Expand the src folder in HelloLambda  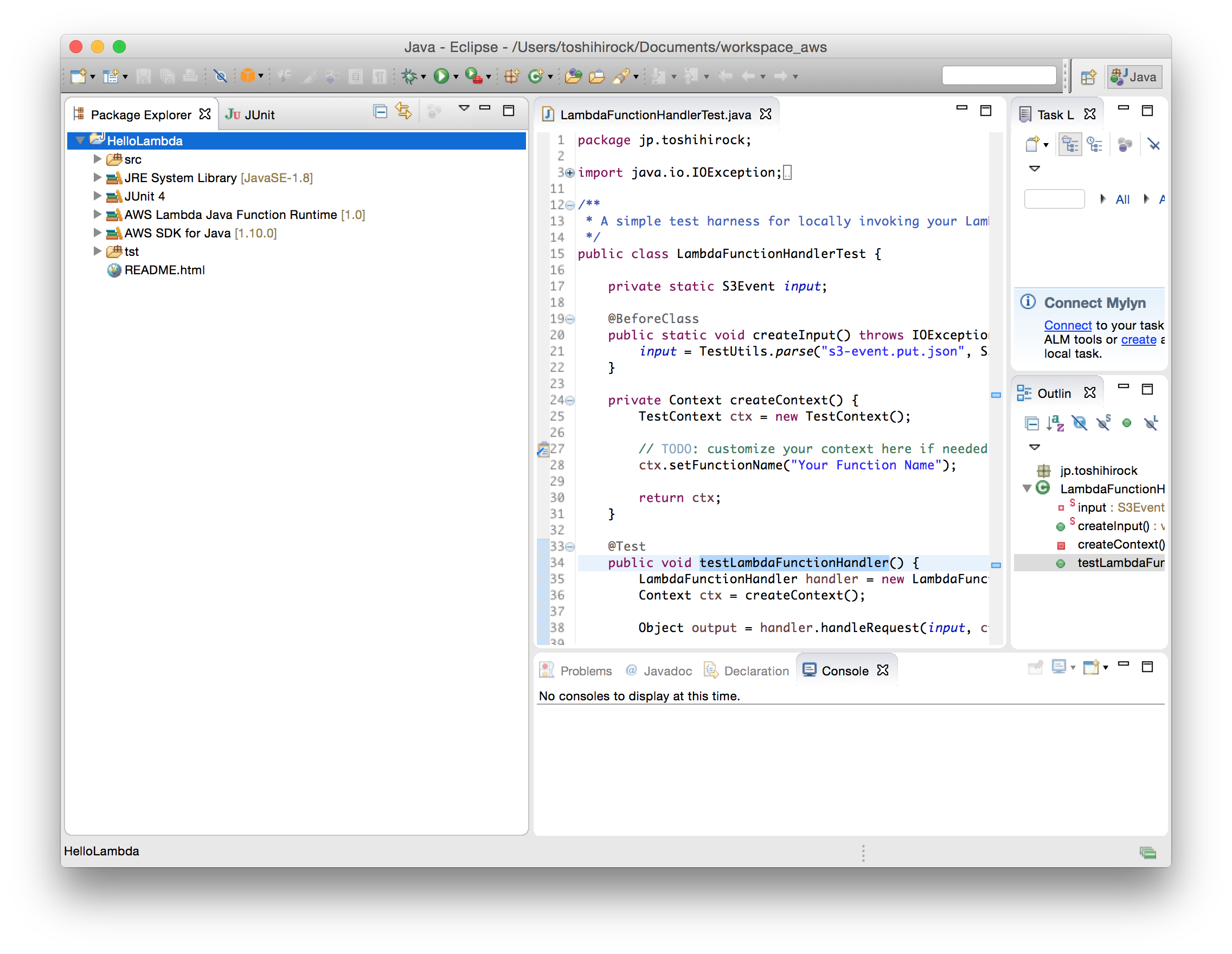97,159
